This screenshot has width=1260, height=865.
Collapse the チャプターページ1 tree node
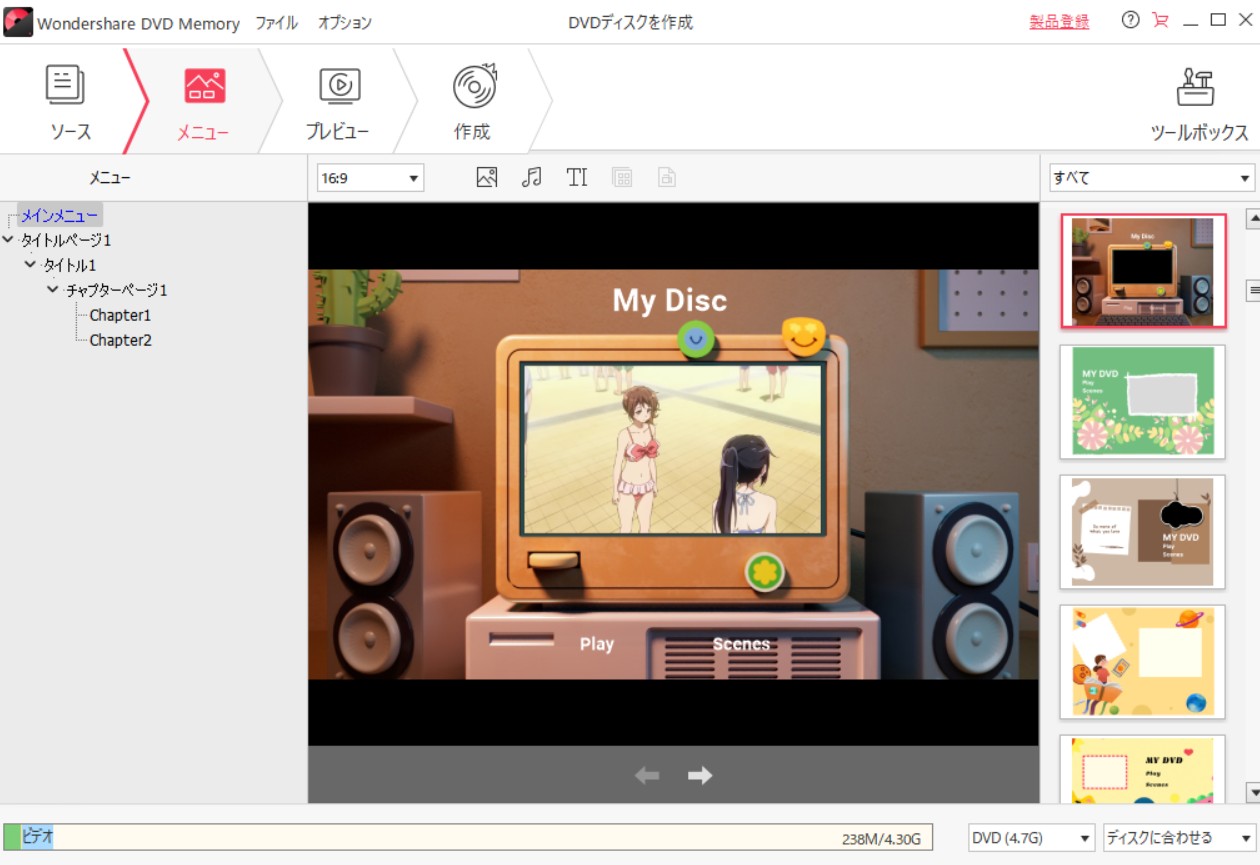(x=53, y=290)
